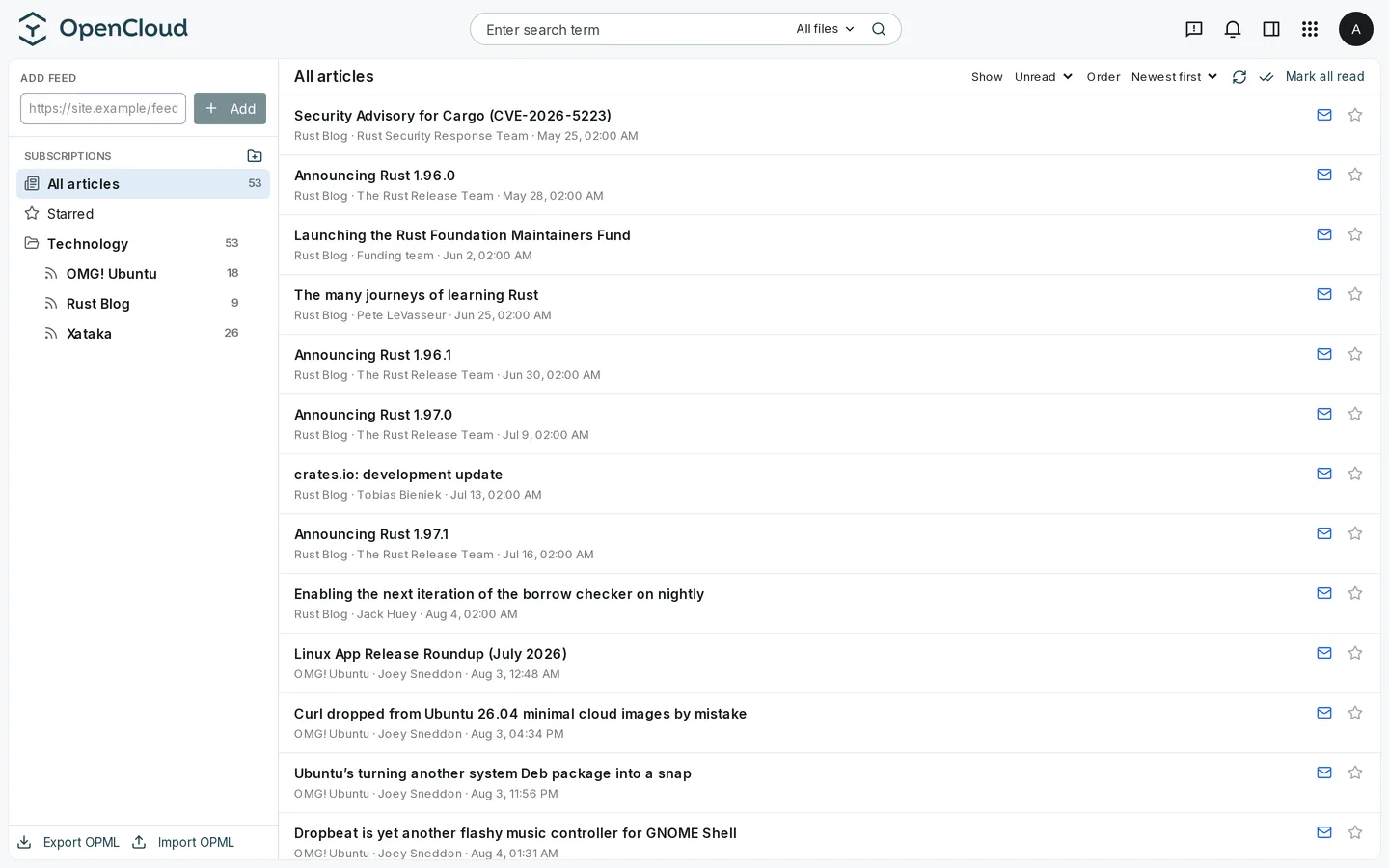1389x868 pixels.
Task: Click the Rust Blog feed icon
Action: tap(51, 304)
